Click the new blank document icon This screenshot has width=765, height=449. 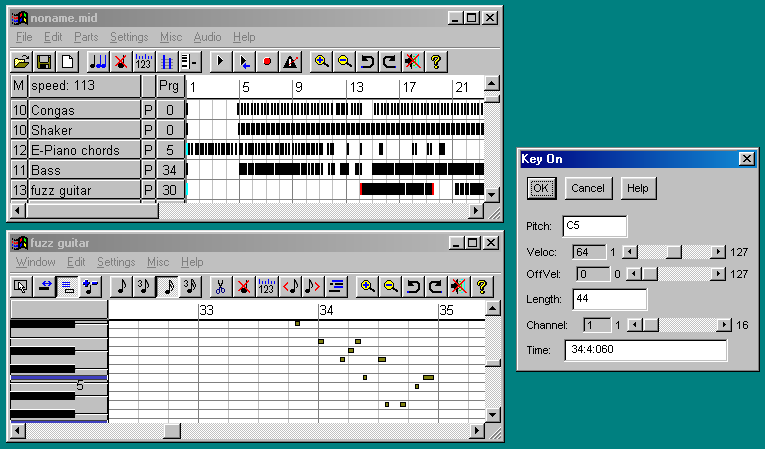[67, 61]
